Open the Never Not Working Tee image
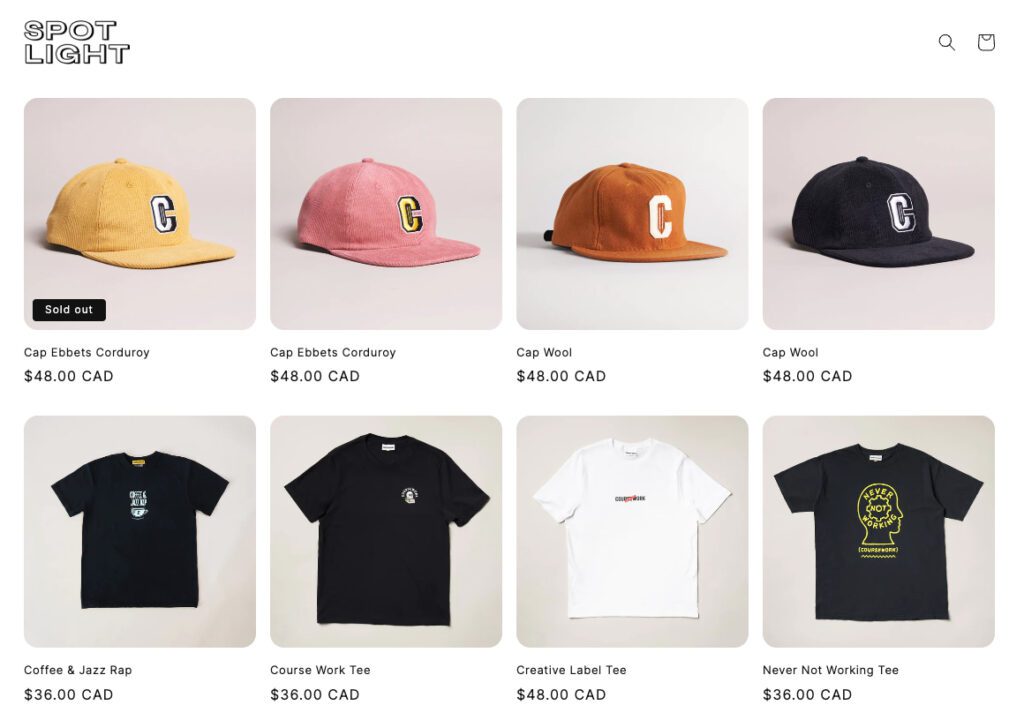The image size is (1024, 720). point(878,532)
